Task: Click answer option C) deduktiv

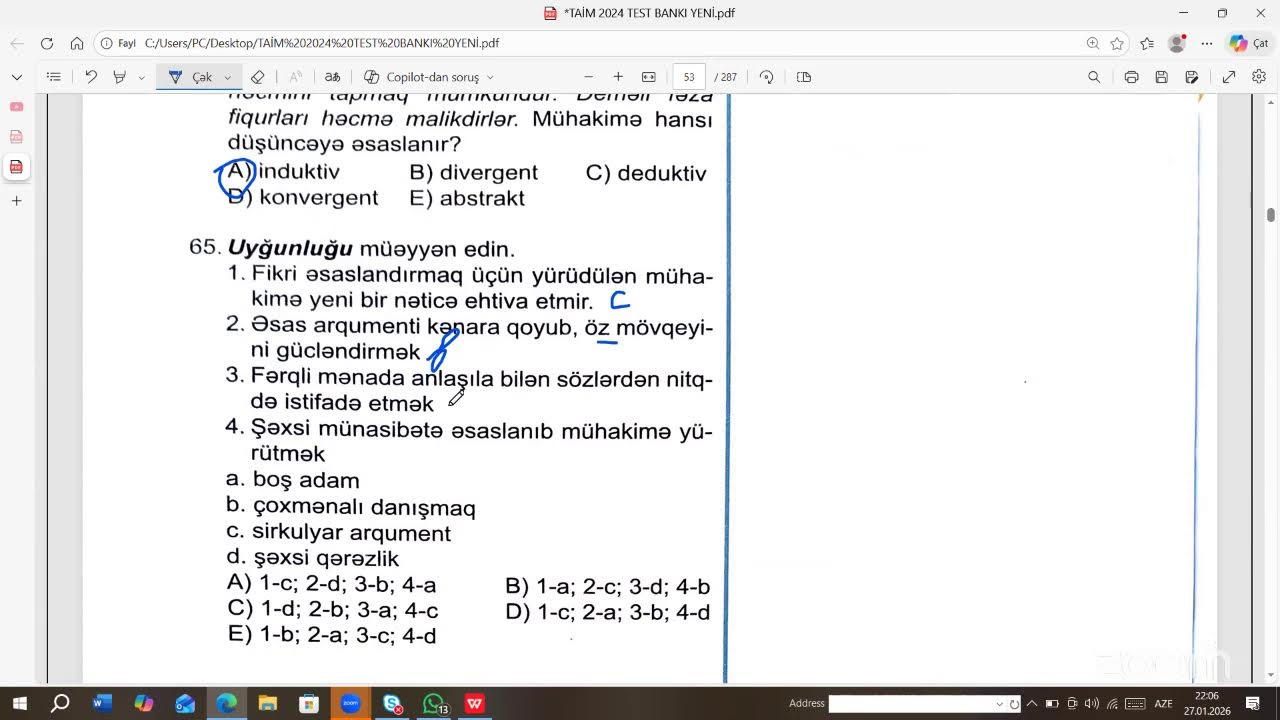Action: [x=646, y=173]
